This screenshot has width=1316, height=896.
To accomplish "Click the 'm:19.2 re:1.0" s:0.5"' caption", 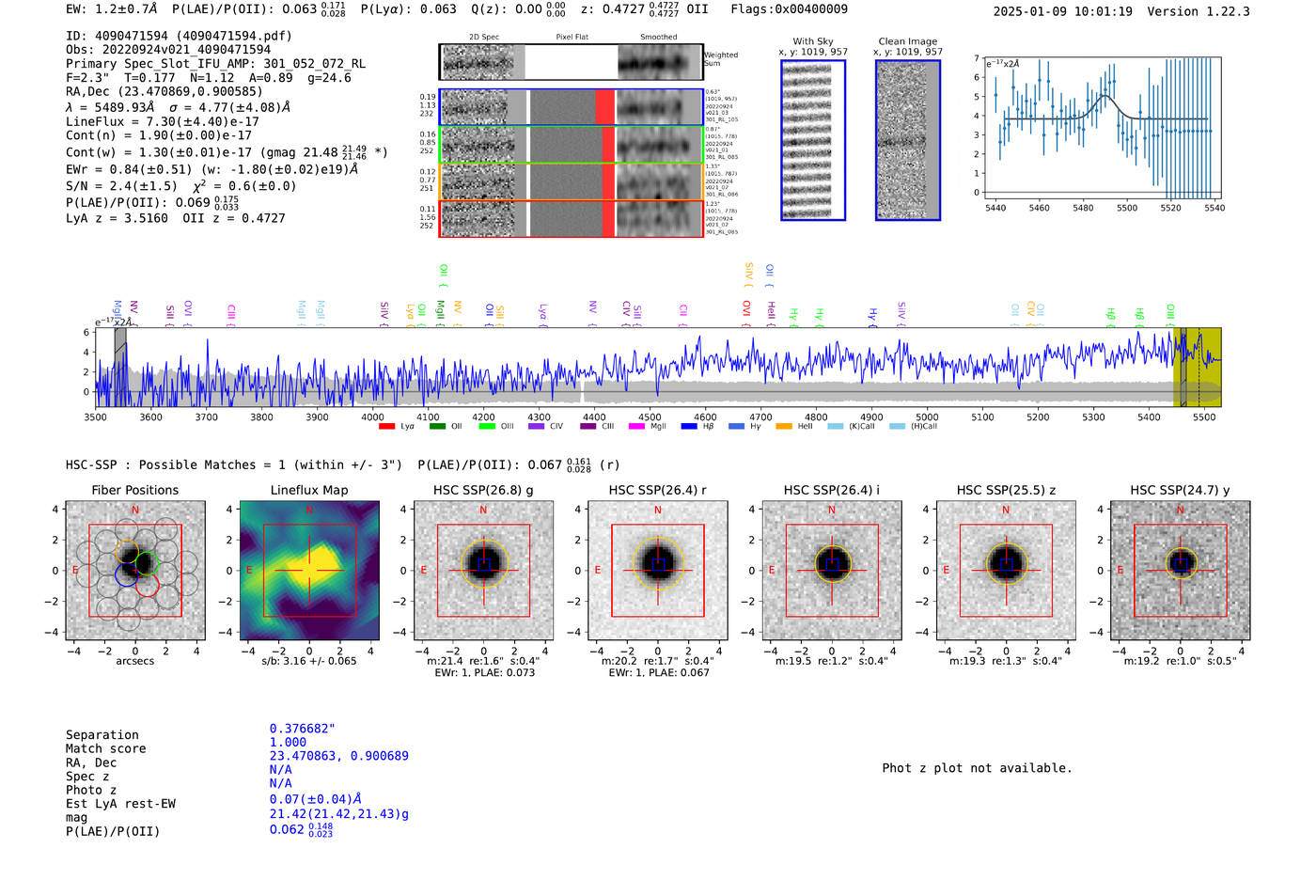I will click(1181, 661).
